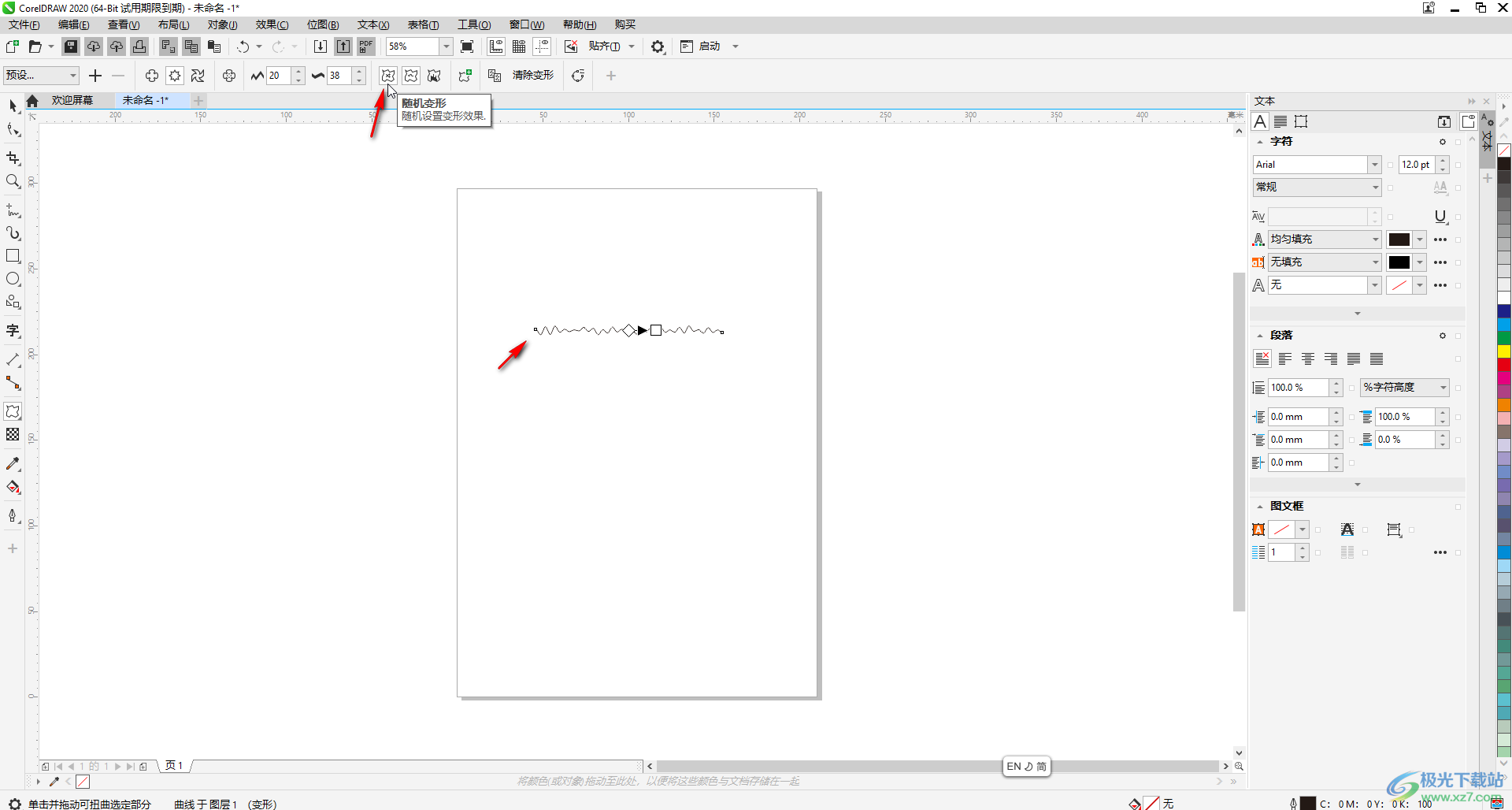Image resolution: width=1512 pixels, height=810 pixels.
Task: Select the Text tool
Action: (13, 331)
